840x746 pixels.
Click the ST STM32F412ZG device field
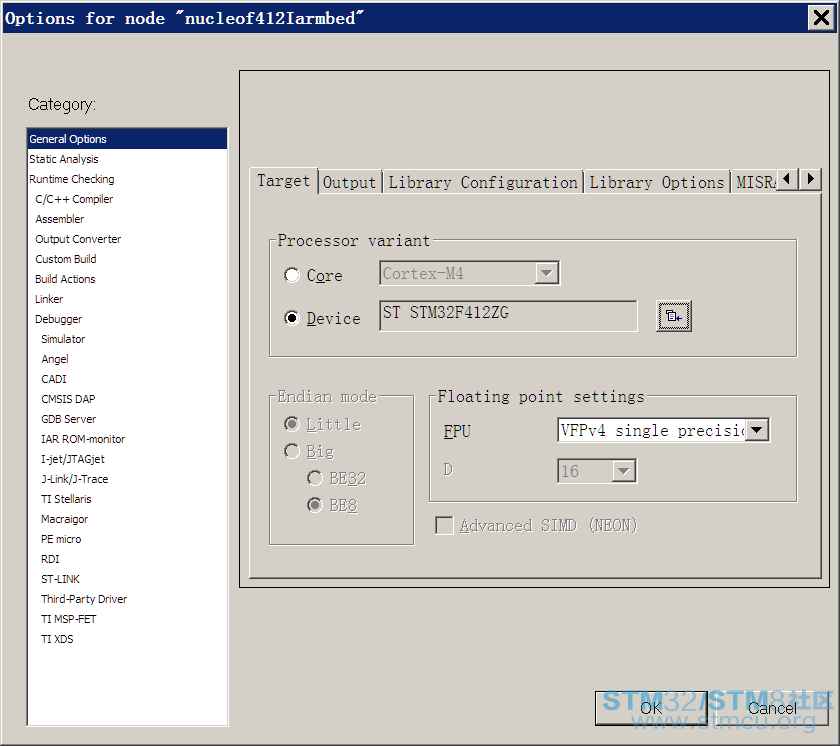[x=508, y=316]
